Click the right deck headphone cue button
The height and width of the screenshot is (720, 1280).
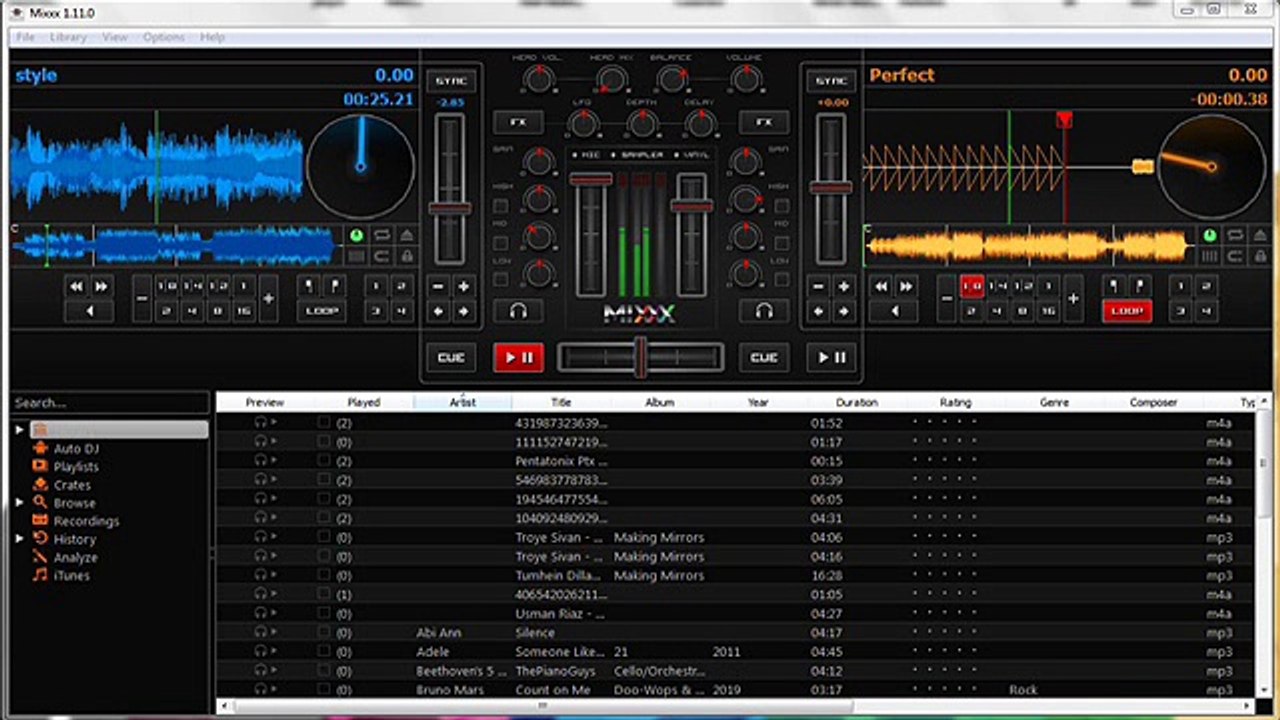[x=765, y=311]
